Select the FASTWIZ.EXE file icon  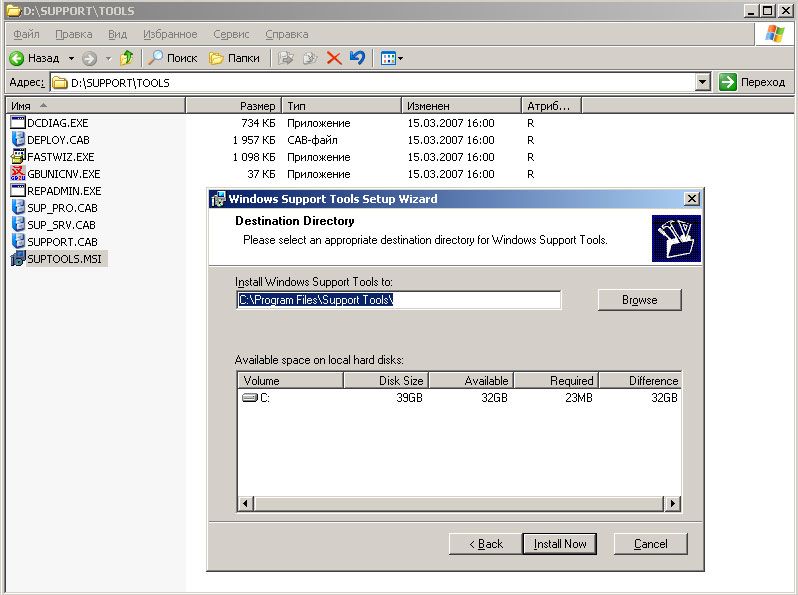[x=18, y=157]
